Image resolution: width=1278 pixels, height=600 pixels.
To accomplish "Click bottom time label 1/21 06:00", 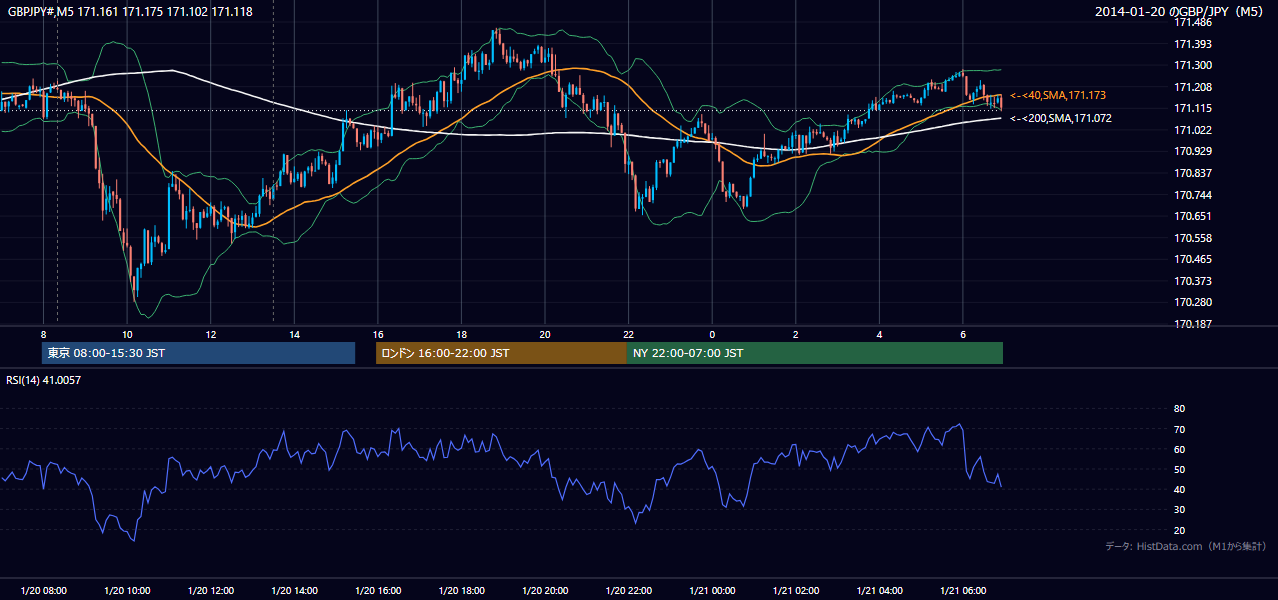I will (963, 591).
